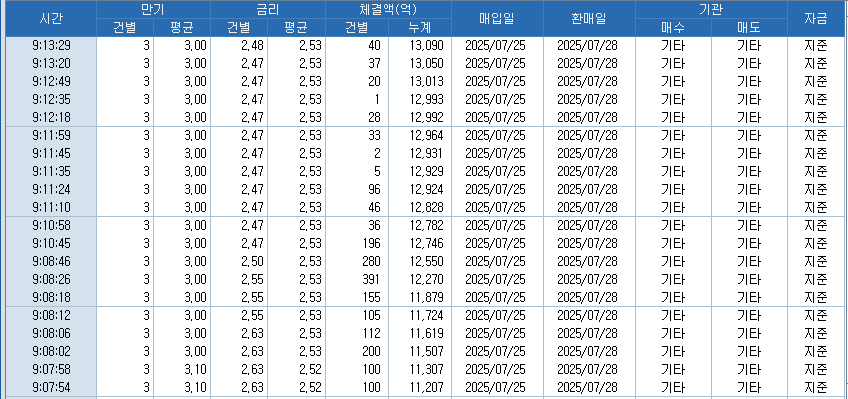
Task: Click the 자금 column header
Action: coord(815,19)
